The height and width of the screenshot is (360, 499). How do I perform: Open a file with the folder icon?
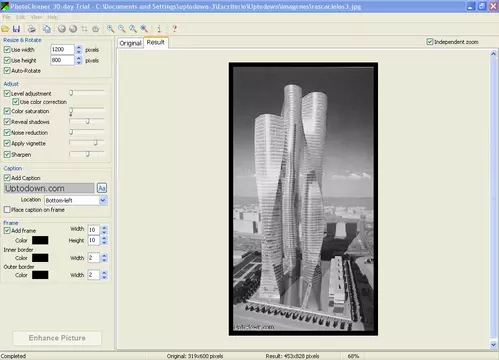tap(5, 29)
